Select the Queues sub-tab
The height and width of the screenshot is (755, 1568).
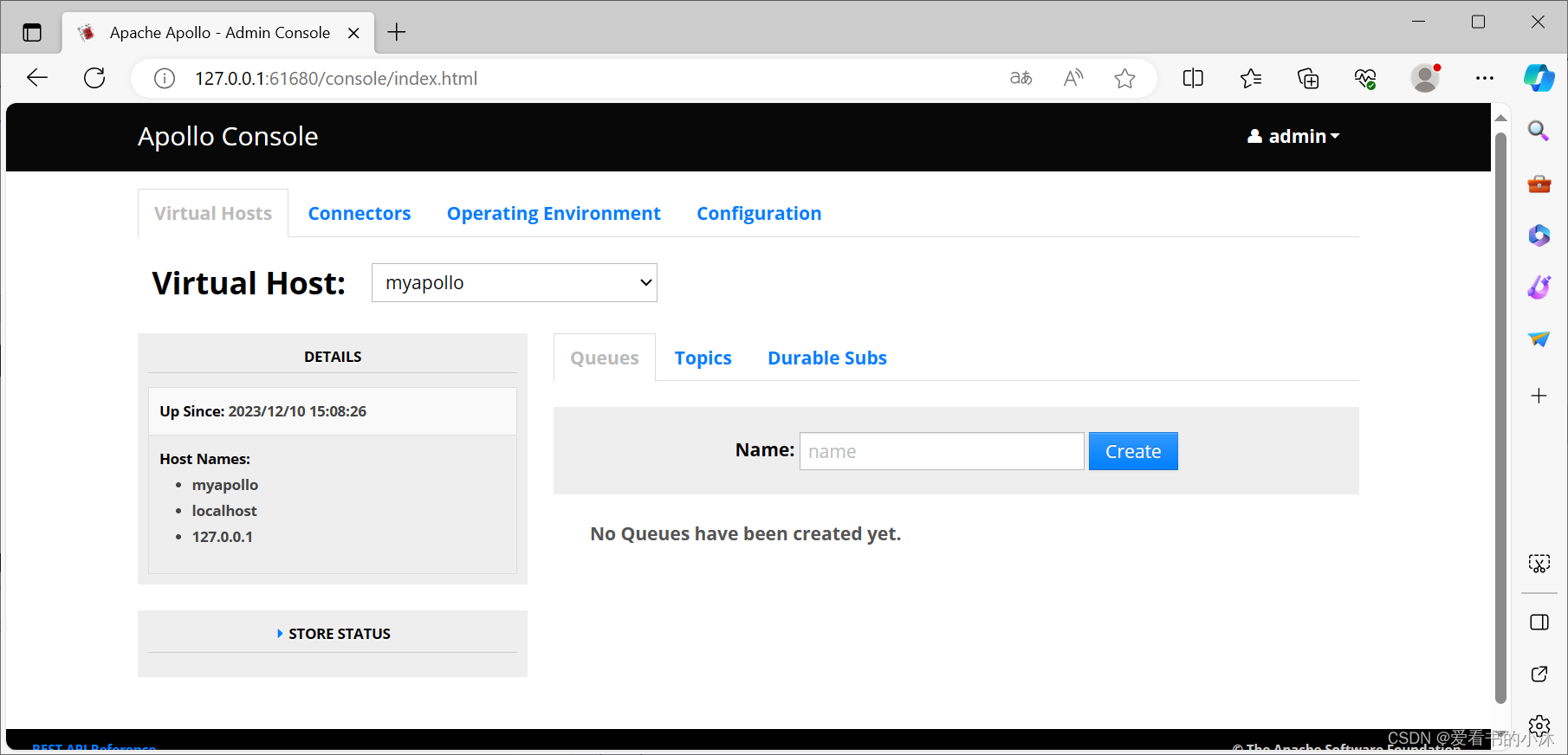click(x=605, y=358)
